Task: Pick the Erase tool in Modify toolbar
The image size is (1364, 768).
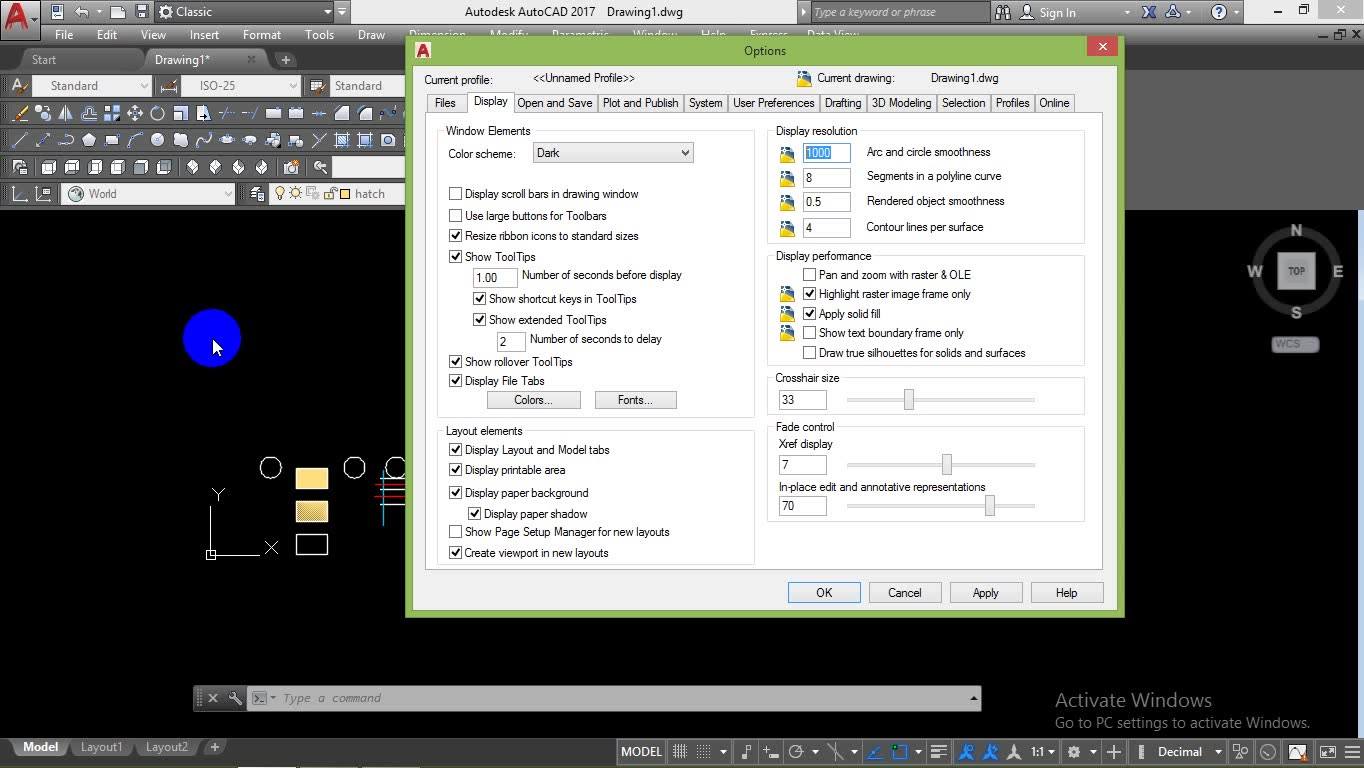Action: pyautogui.click(x=19, y=113)
